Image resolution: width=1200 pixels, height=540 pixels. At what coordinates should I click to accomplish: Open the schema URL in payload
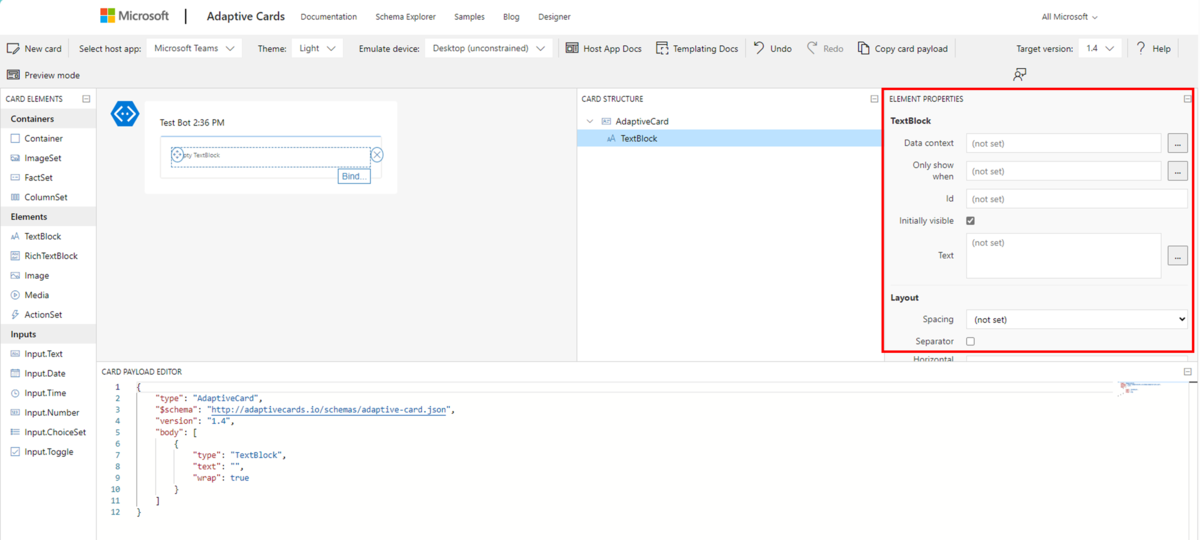coord(329,410)
